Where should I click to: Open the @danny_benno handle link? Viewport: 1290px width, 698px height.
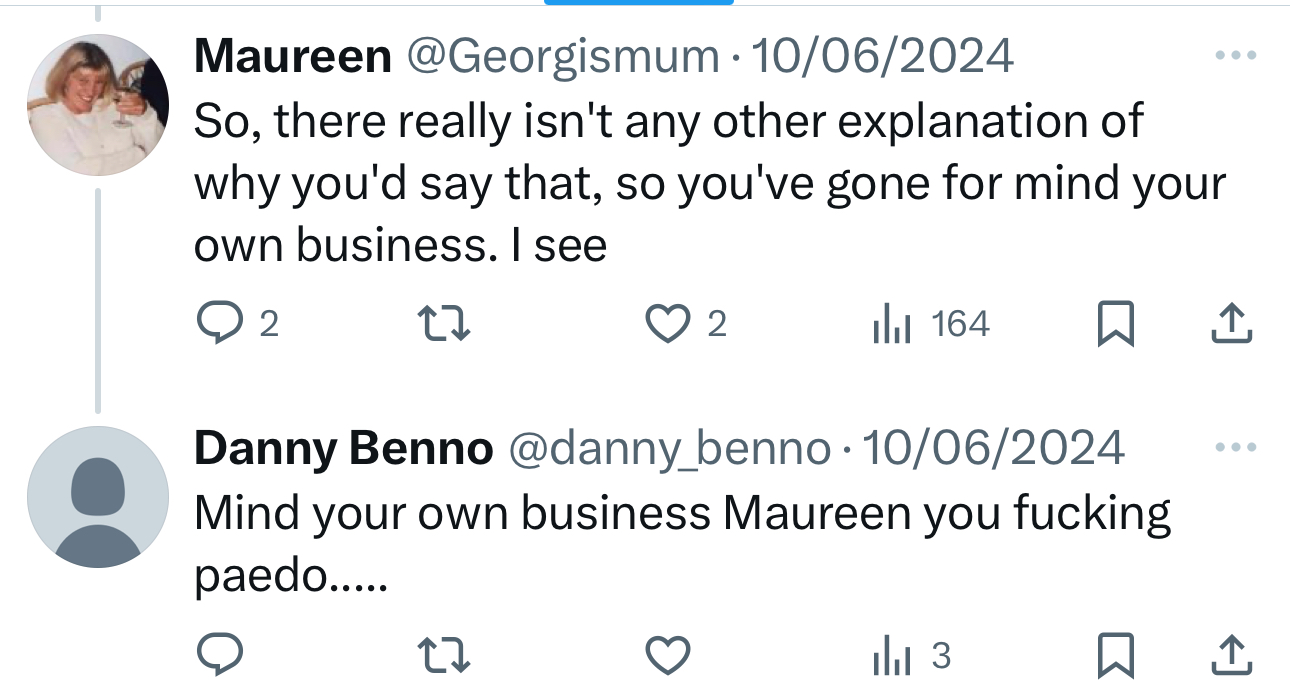[669, 449]
